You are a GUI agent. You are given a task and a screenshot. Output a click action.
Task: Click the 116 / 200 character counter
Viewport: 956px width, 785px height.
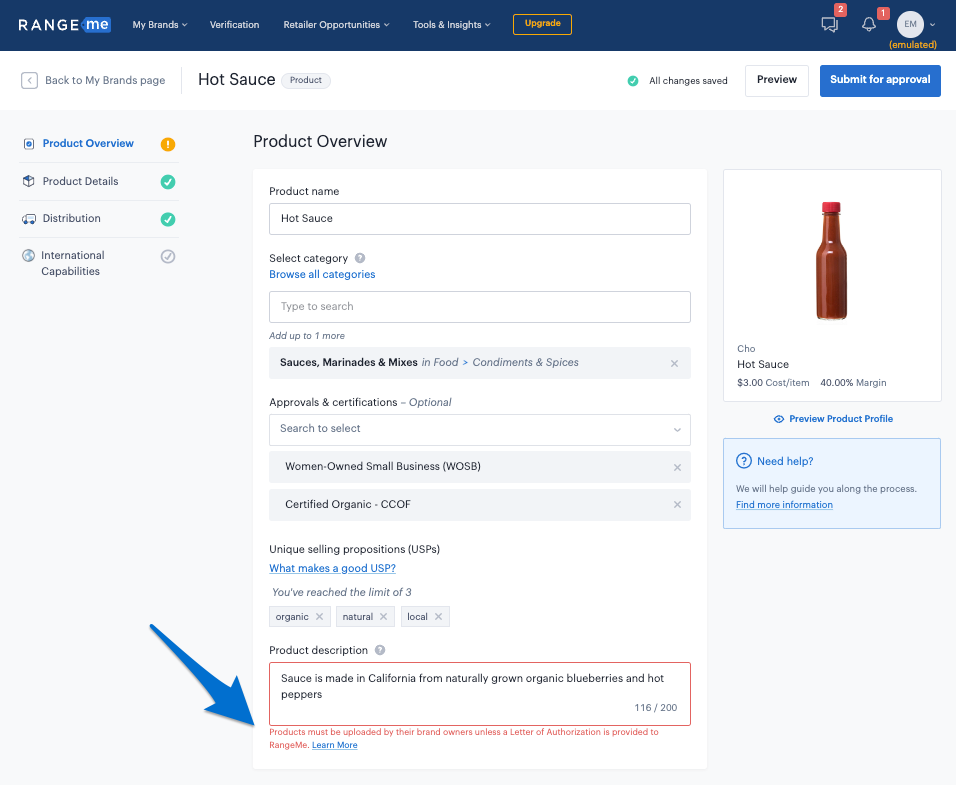[x=655, y=708]
